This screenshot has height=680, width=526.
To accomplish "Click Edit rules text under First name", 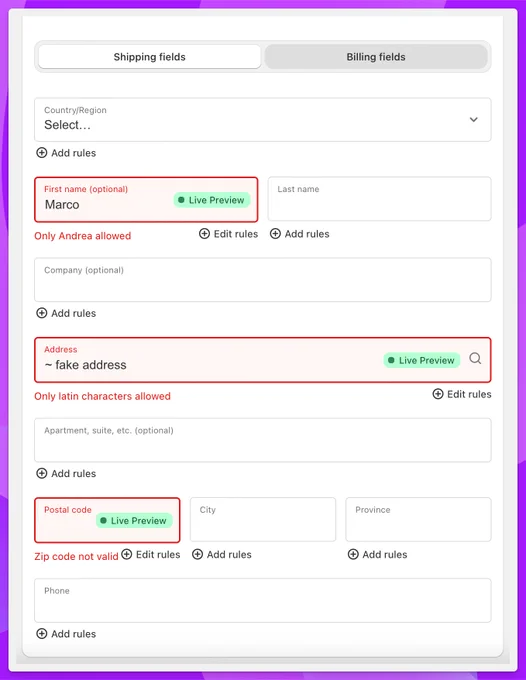I will click(x=236, y=234).
